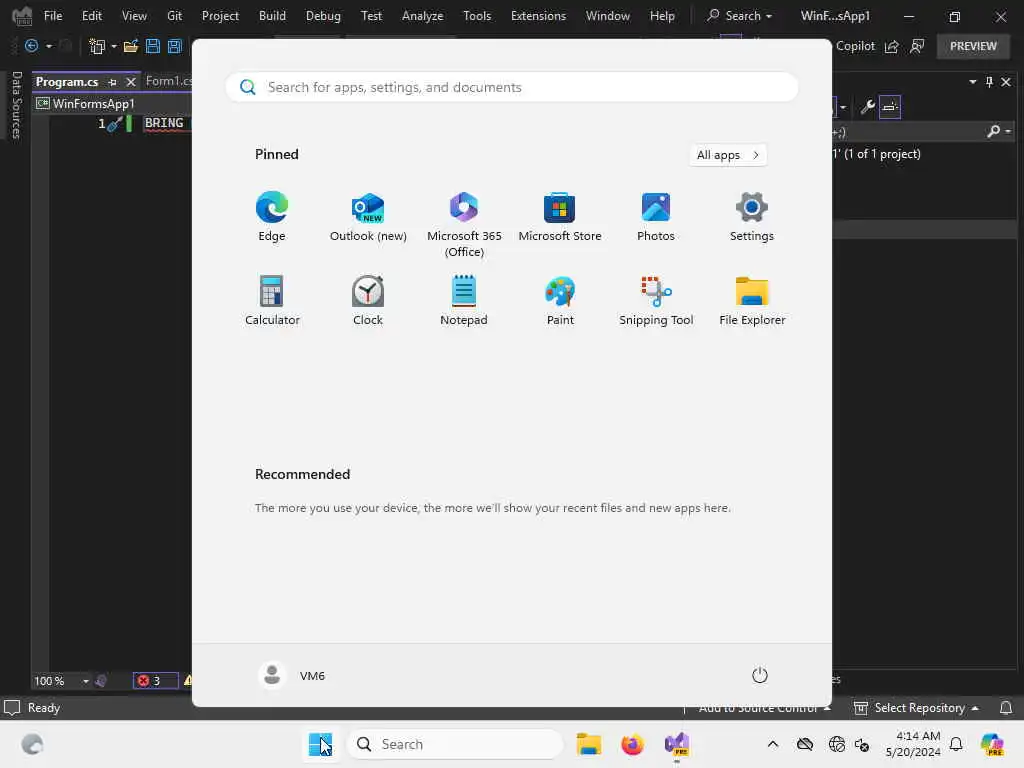Click Visual Studio Search box in title bar

tap(739, 16)
